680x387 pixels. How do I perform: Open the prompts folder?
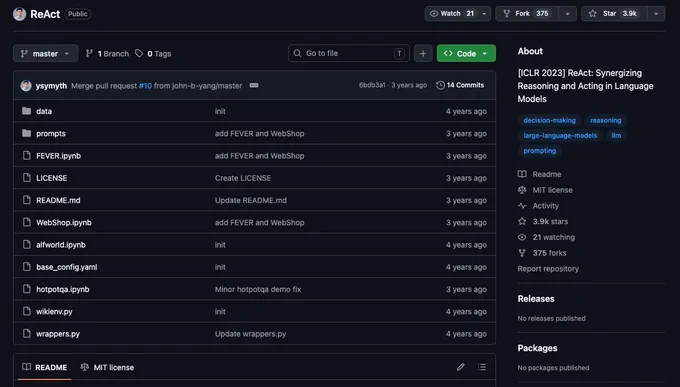click(51, 133)
